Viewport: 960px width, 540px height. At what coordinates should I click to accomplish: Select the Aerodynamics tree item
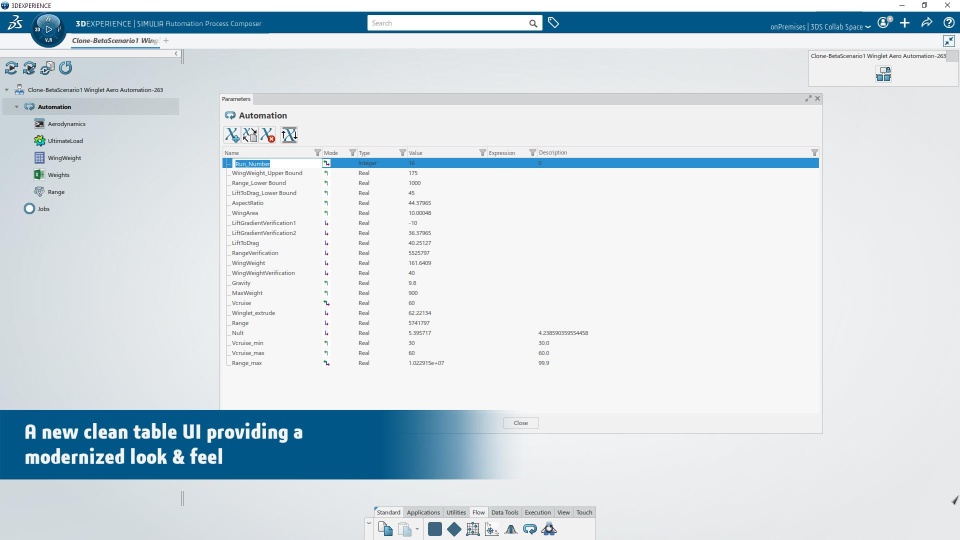pyautogui.click(x=66, y=124)
